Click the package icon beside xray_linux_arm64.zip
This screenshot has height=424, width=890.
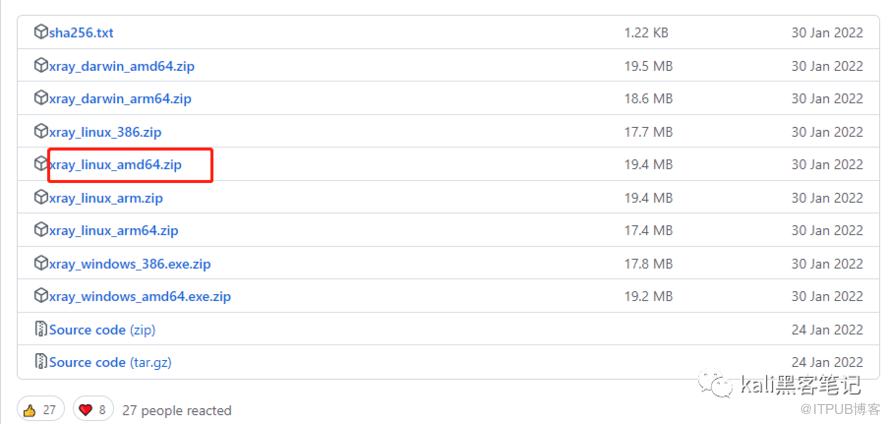41,231
